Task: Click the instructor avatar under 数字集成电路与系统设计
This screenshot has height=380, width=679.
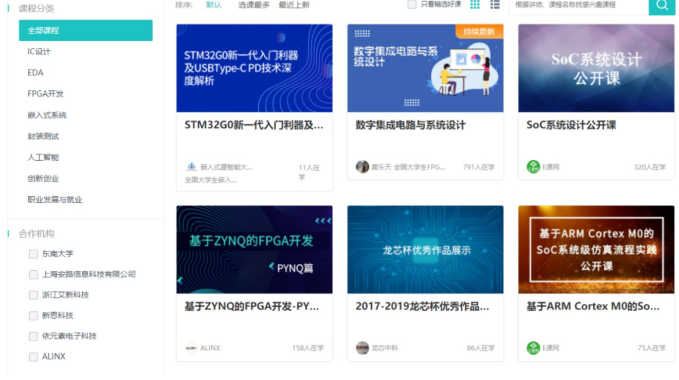Action: [362, 167]
